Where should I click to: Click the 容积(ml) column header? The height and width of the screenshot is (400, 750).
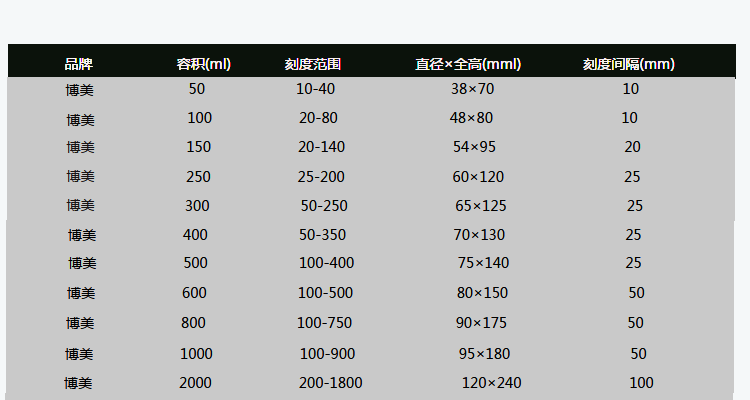click(203, 64)
